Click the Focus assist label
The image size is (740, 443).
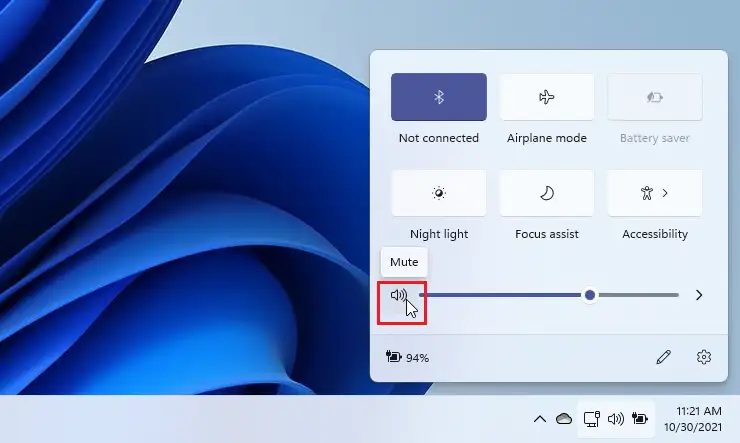[x=547, y=234]
